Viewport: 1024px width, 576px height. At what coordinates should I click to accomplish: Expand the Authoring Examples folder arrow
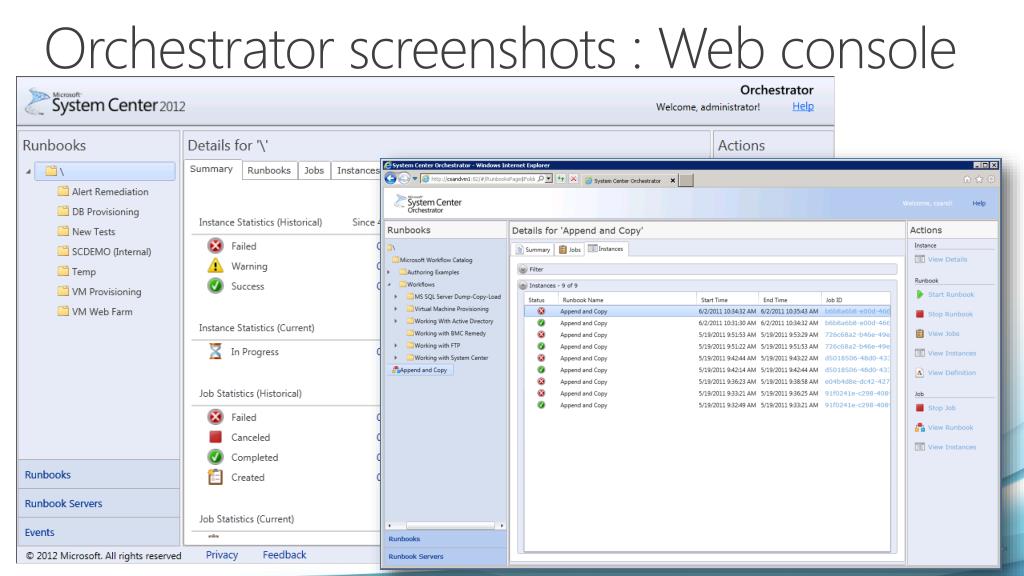pyautogui.click(x=390, y=272)
